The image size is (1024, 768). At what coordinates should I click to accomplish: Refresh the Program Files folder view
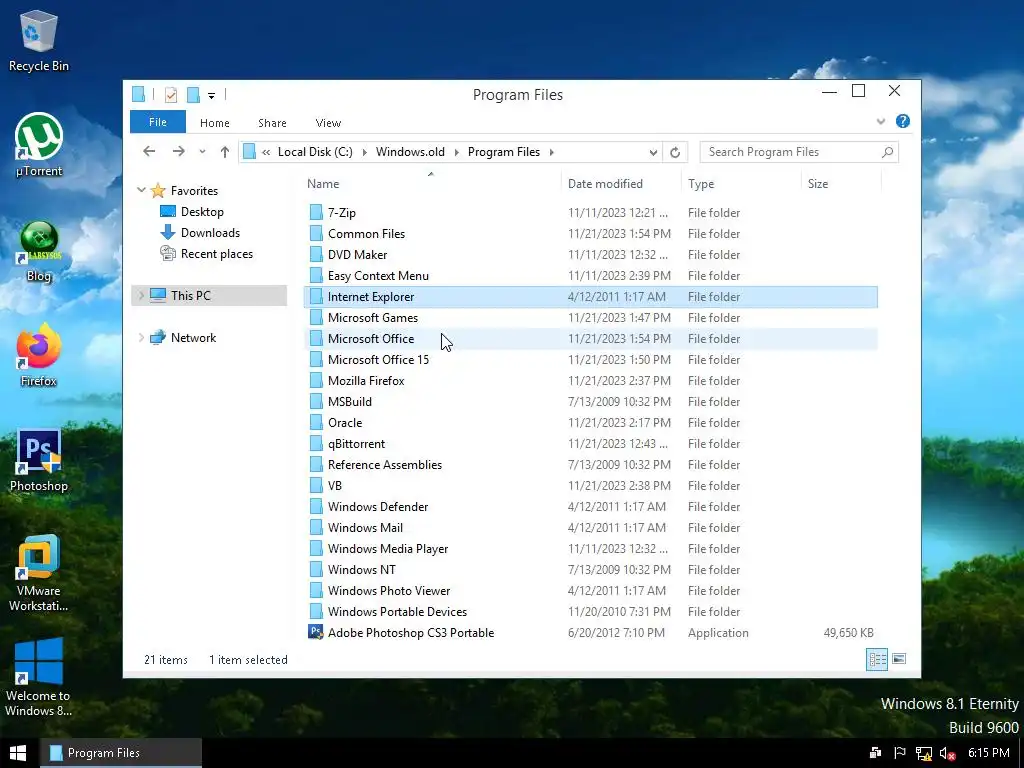(x=675, y=152)
